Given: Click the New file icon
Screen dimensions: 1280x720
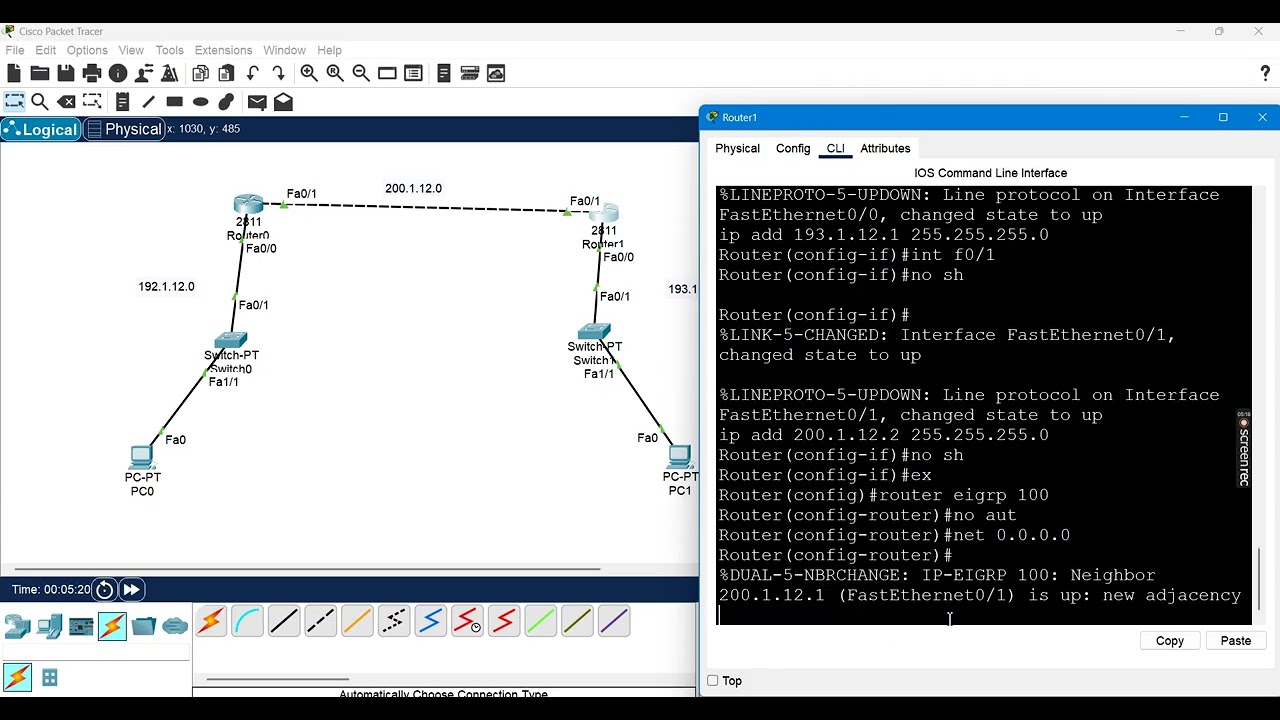Looking at the screenshot, I should pos(14,73).
